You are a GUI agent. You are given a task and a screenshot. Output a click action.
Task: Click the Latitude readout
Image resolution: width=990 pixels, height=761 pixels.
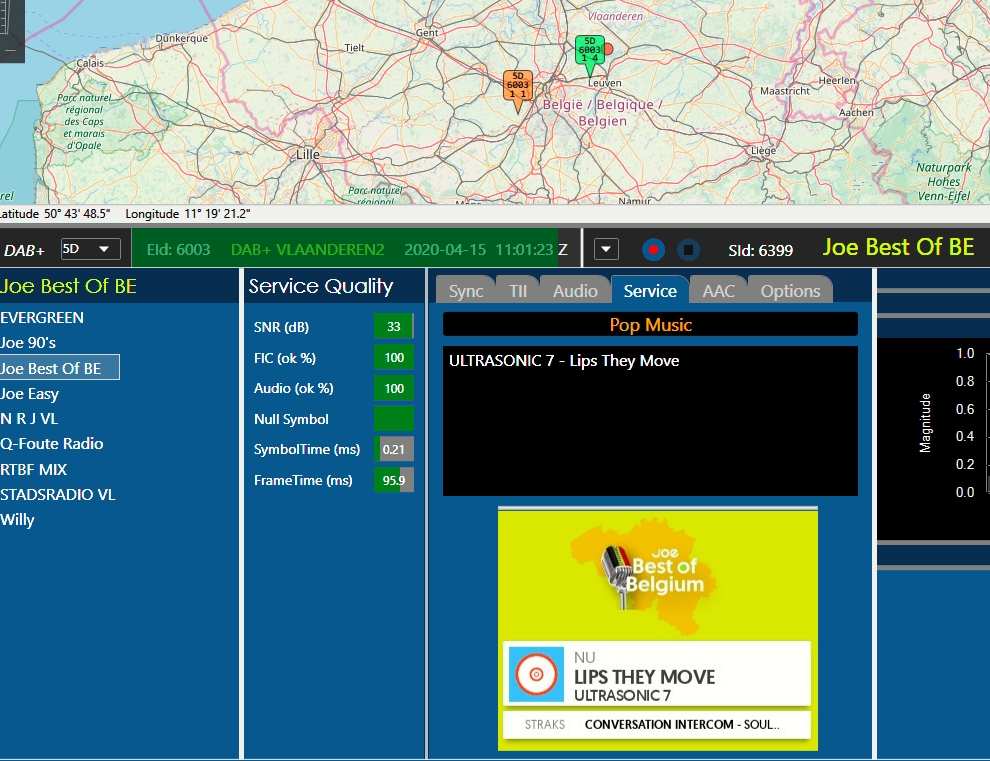(55, 213)
